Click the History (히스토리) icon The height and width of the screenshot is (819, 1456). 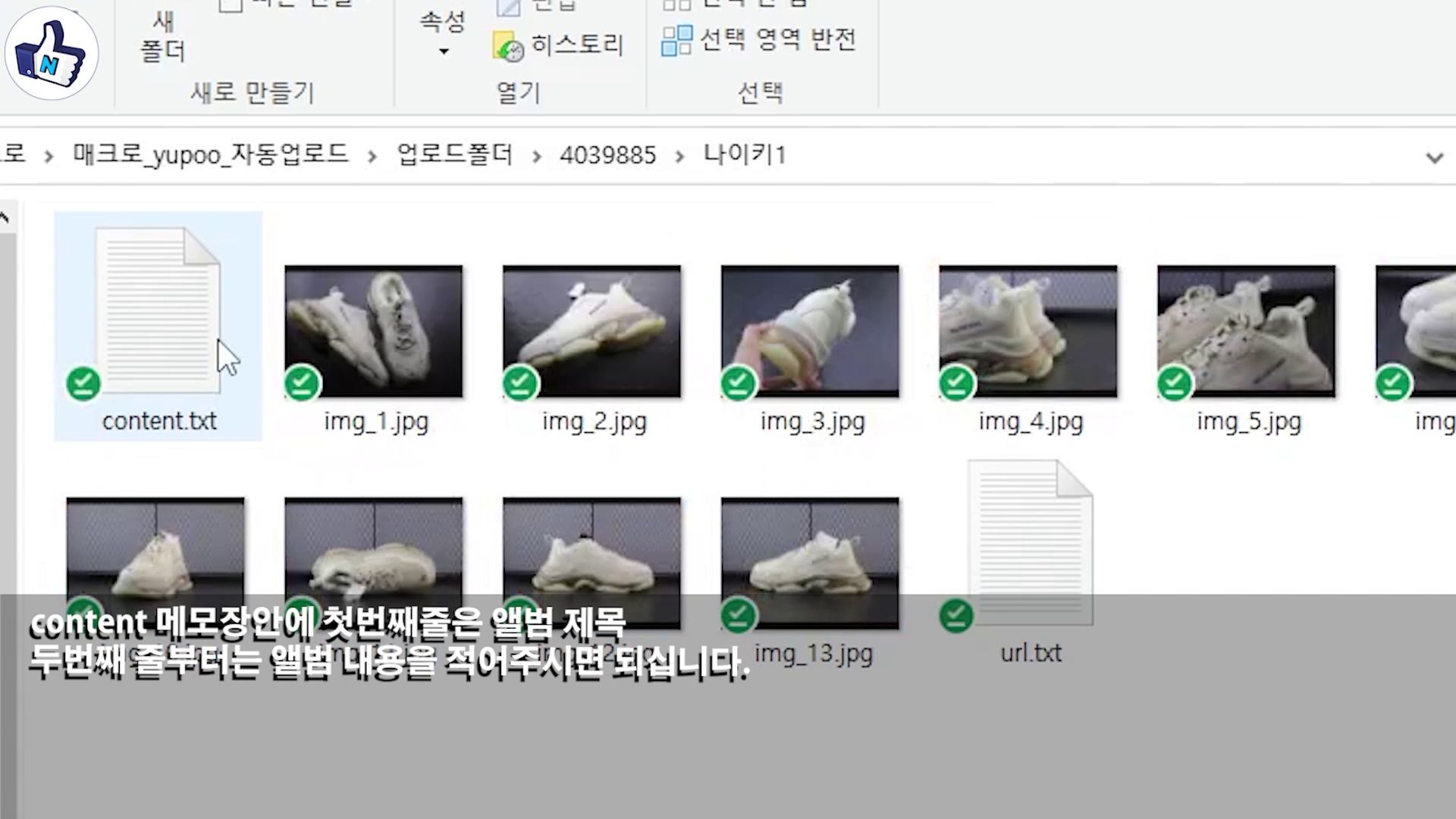click(507, 47)
